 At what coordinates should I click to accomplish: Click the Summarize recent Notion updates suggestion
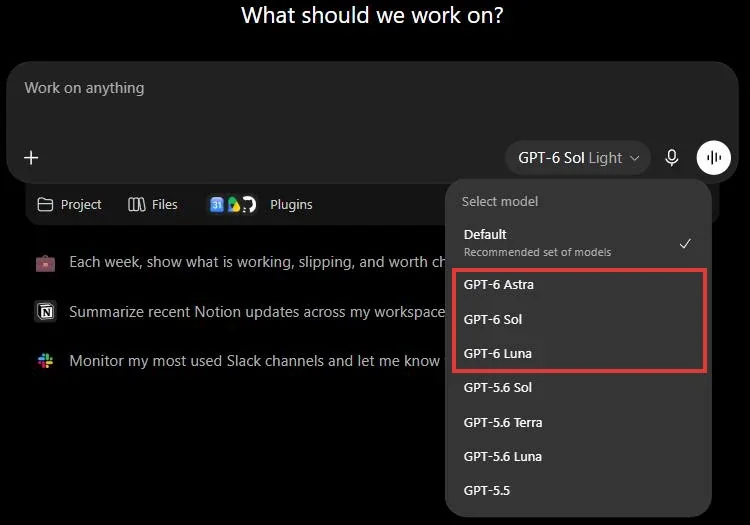point(257,312)
